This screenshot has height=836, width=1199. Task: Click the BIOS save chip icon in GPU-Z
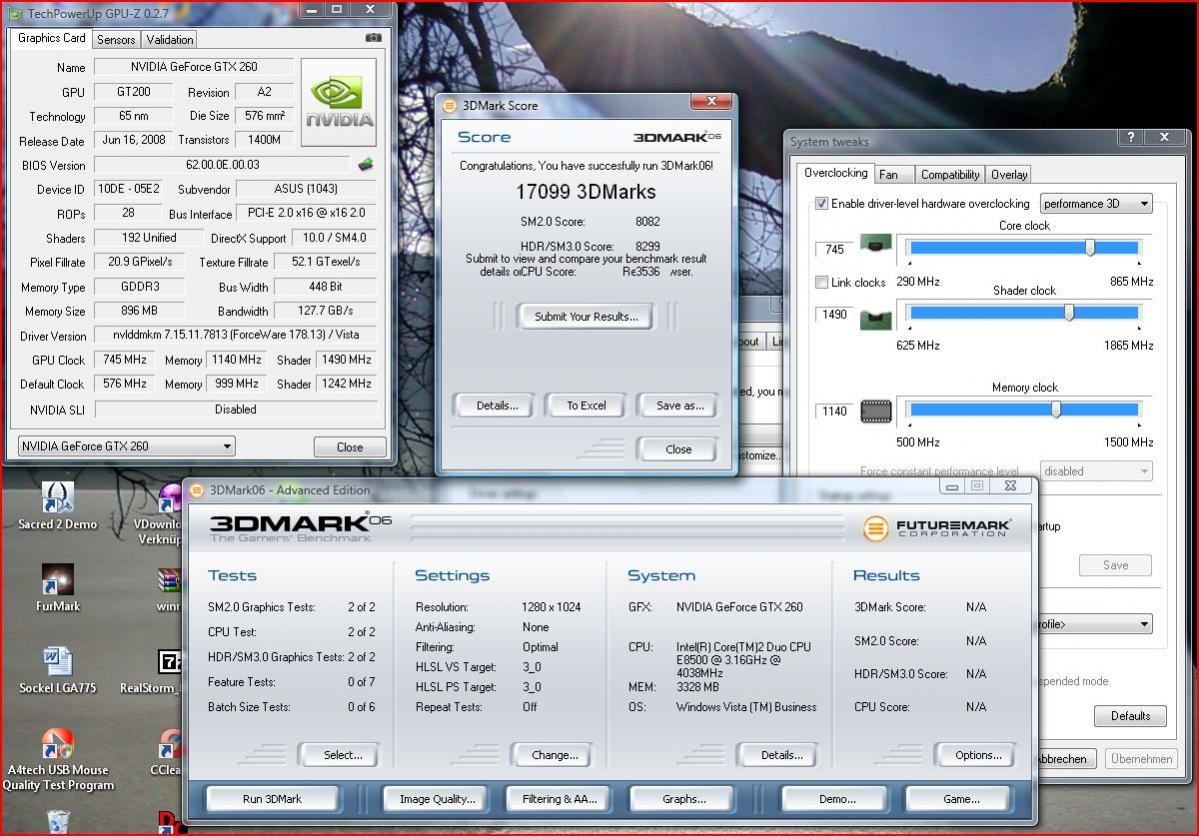click(366, 164)
